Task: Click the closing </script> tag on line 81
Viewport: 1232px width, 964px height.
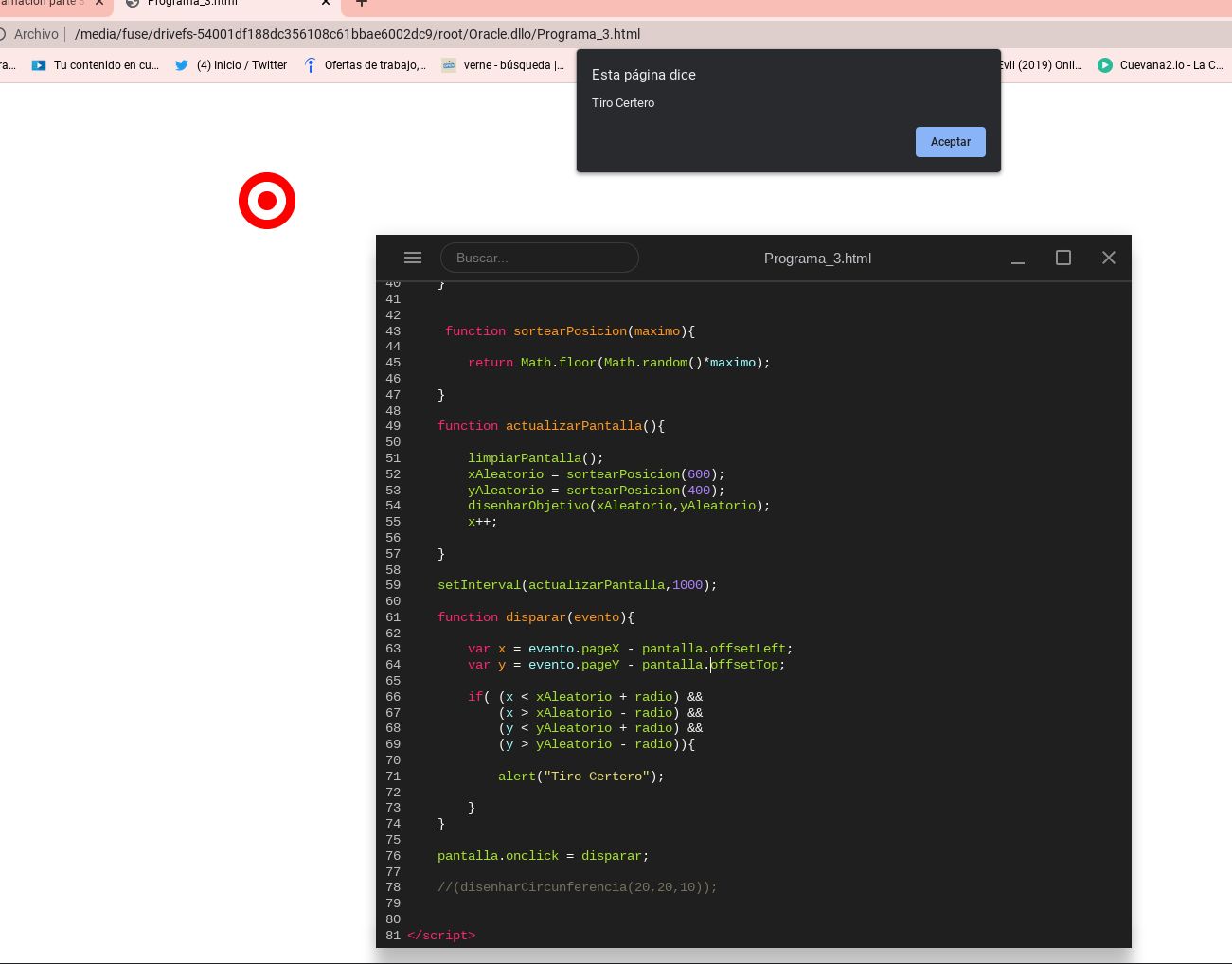Action: click(x=441, y=936)
